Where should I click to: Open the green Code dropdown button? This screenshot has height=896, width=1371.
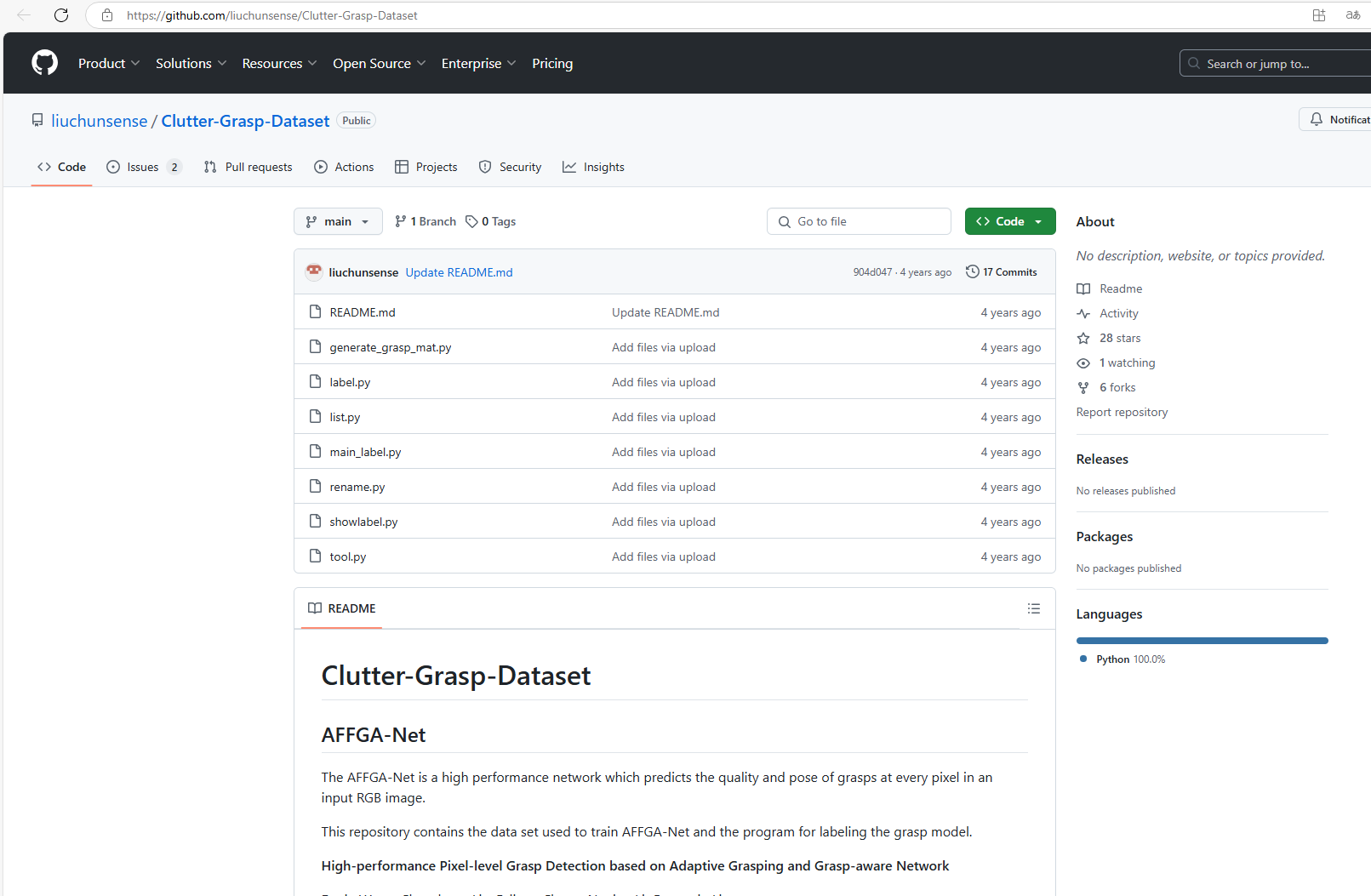1010,221
